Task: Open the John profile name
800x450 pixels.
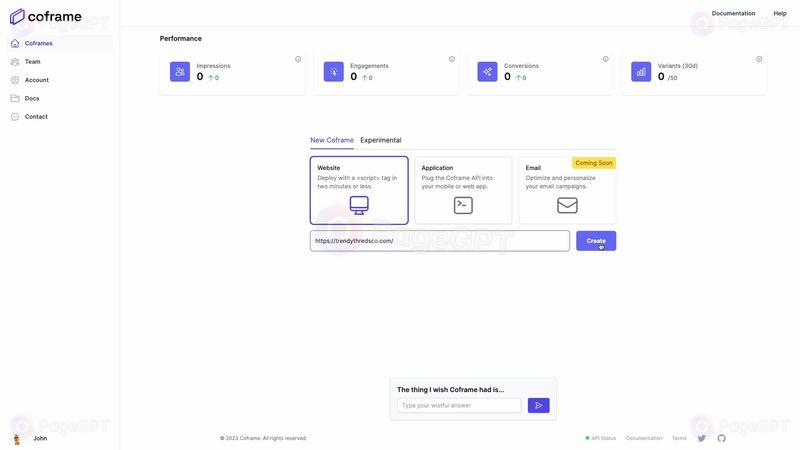Action: coord(40,438)
